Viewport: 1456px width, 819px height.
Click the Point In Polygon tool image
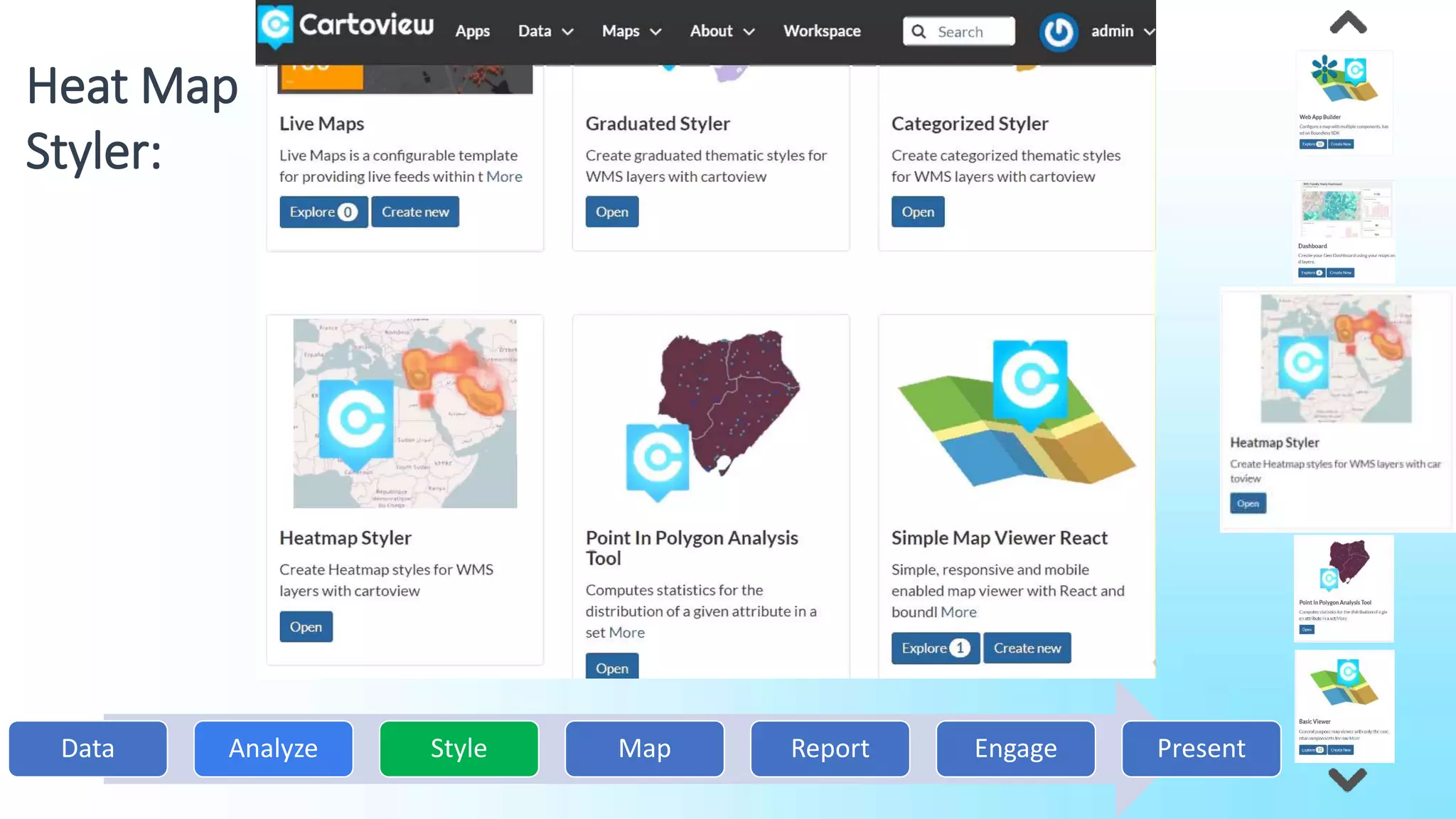point(712,415)
